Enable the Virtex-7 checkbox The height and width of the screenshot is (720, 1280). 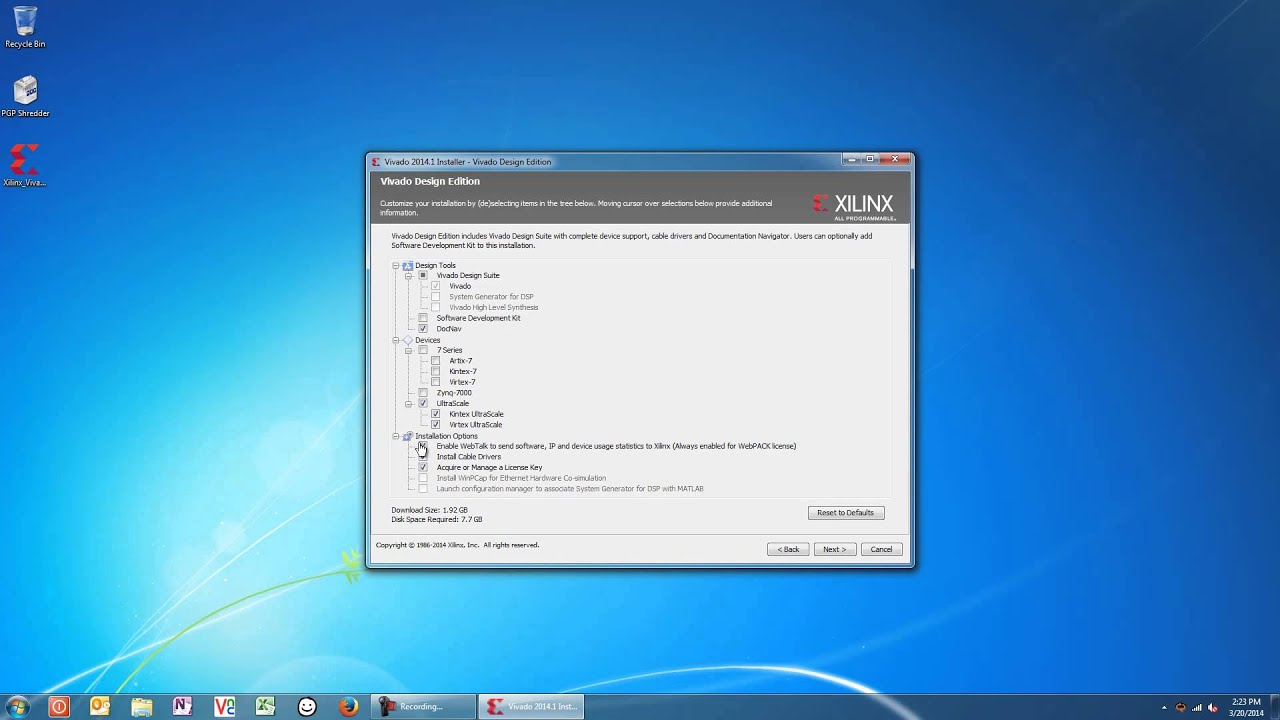click(x=435, y=382)
